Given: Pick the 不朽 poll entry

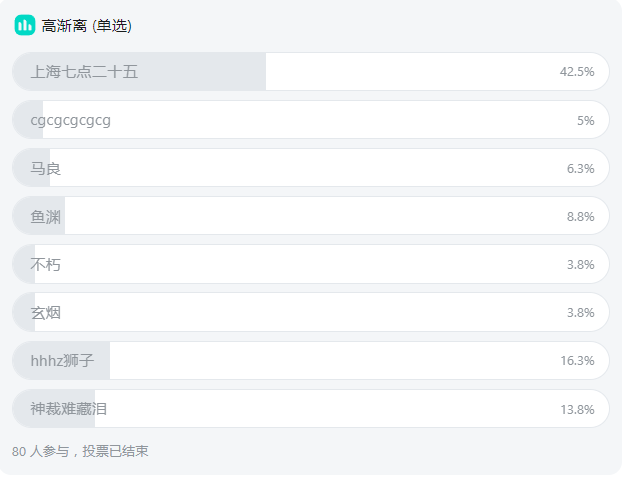Looking at the screenshot, I should 311,264.
